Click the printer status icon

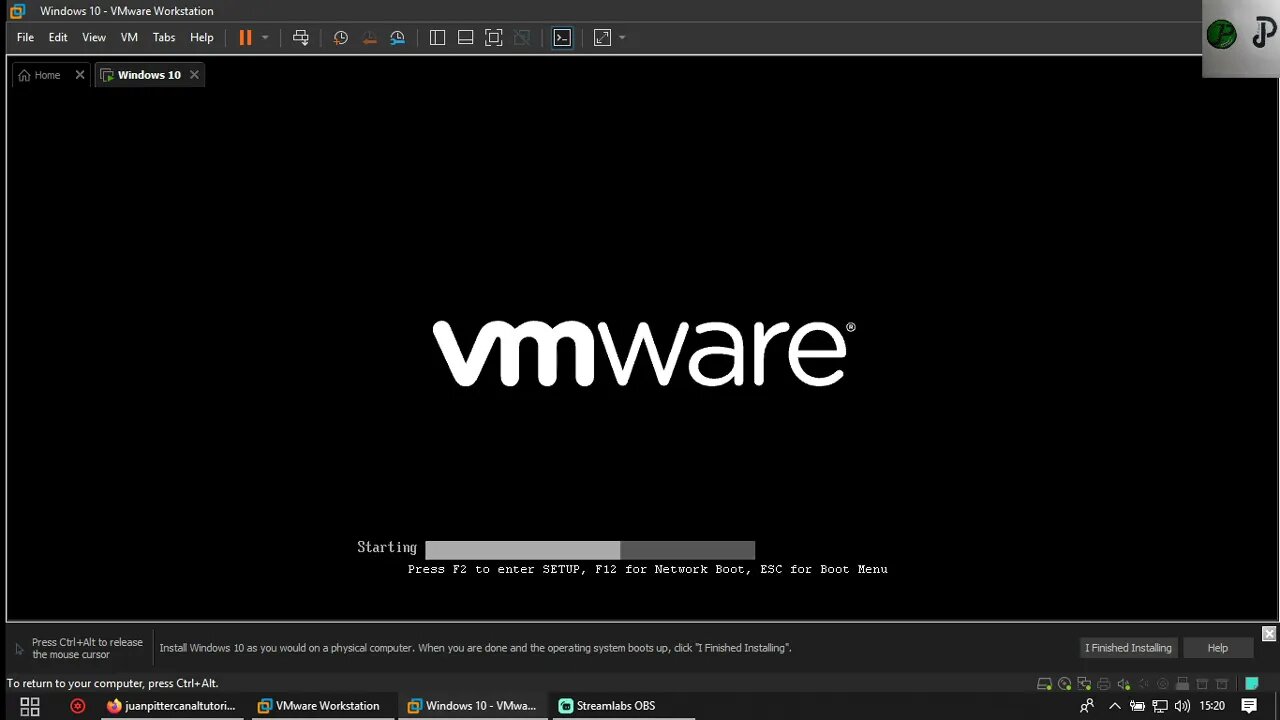pyautogui.click(x=1103, y=684)
